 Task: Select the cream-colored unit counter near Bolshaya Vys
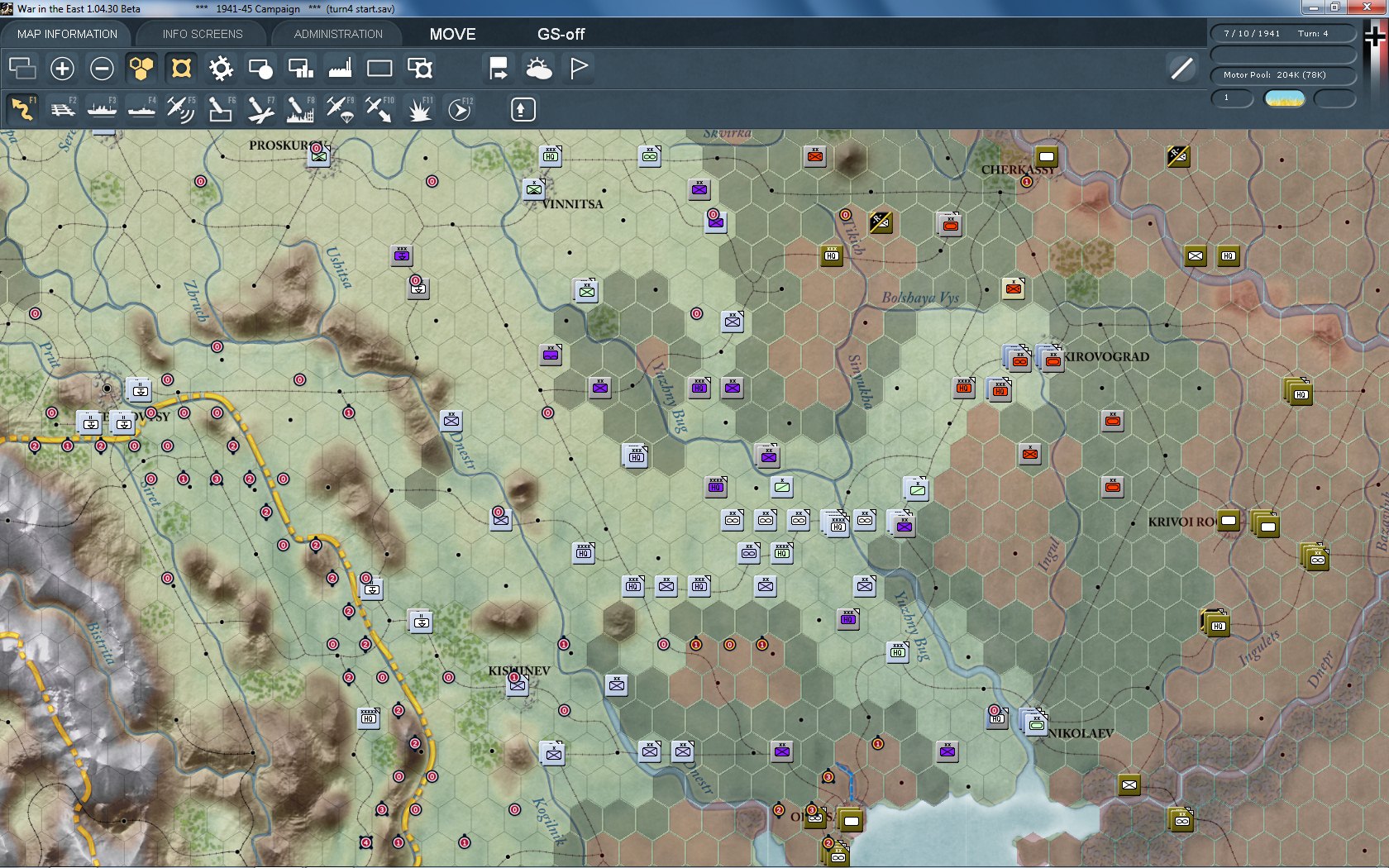pyautogui.click(x=1014, y=289)
